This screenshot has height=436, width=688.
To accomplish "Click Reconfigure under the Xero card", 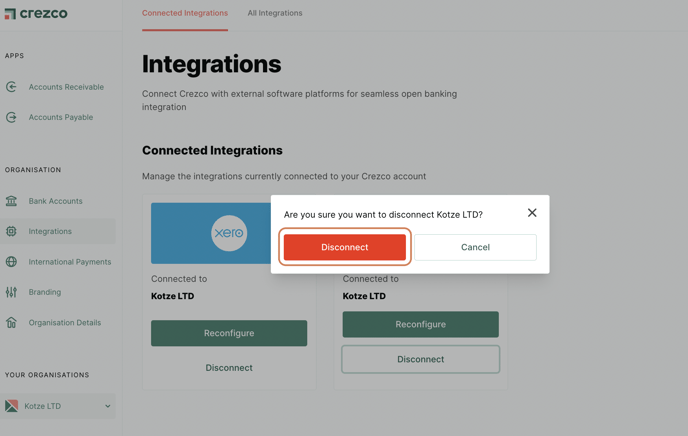I will click(x=229, y=333).
